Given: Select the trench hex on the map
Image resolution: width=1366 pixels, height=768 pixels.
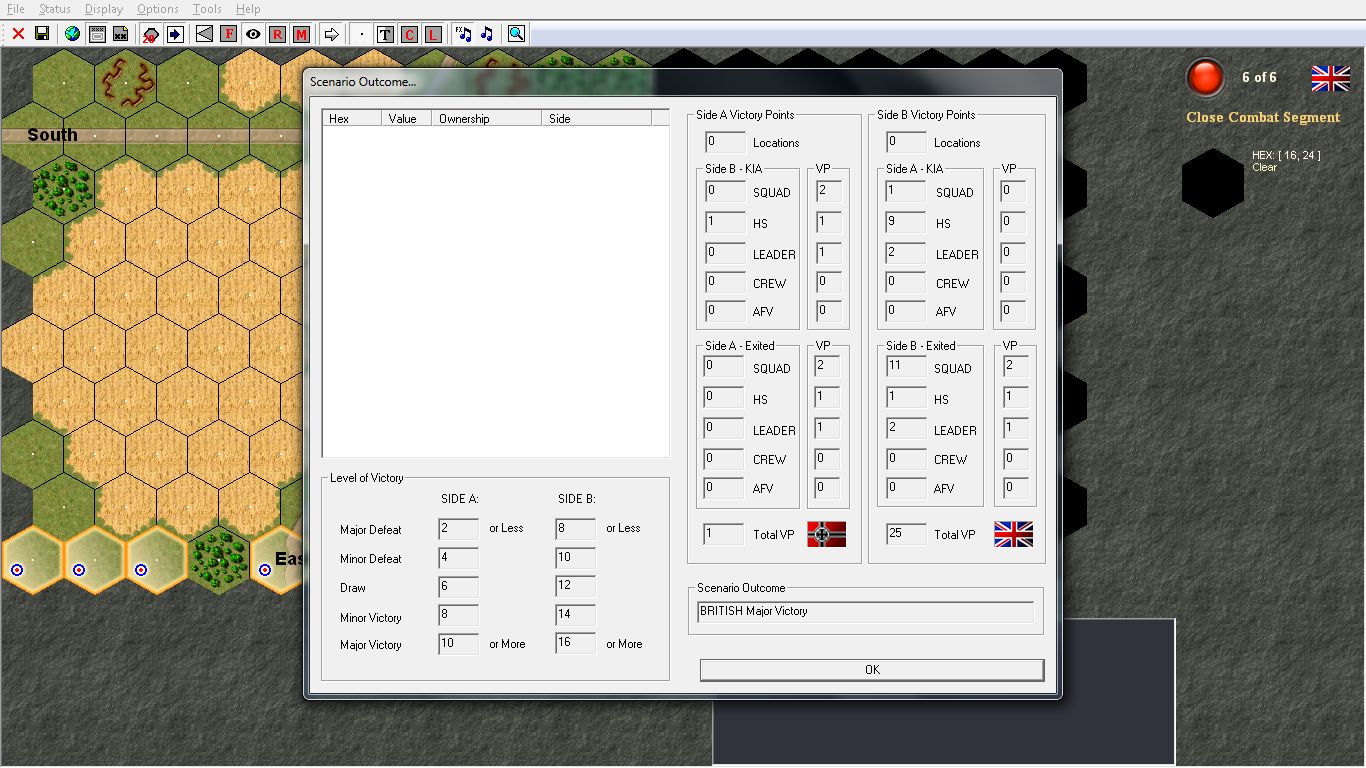Looking at the screenshot, I should (126, 82).
